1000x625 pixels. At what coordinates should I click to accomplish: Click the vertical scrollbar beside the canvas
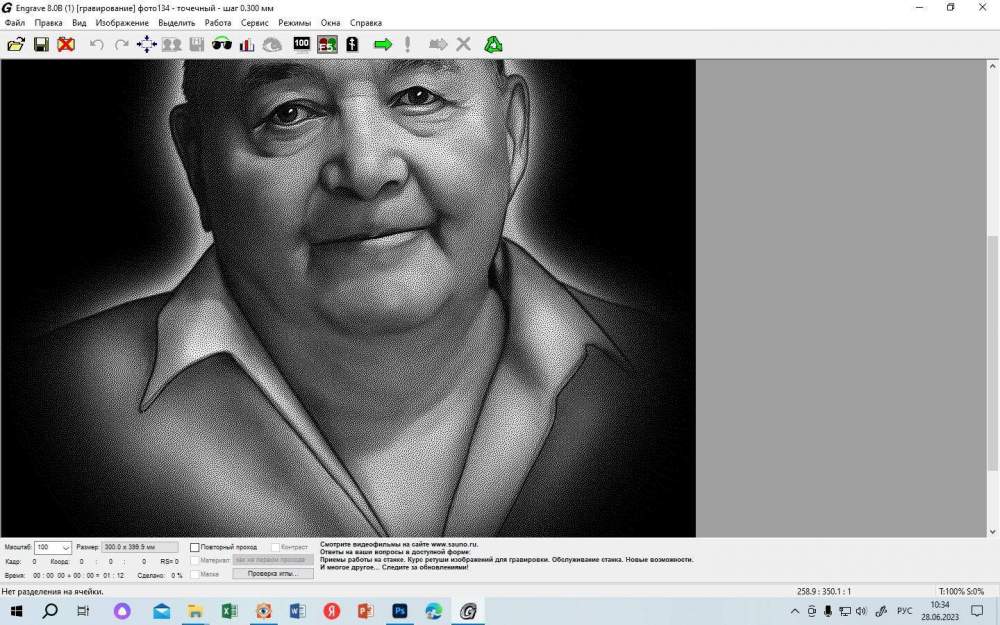[992, 300]
